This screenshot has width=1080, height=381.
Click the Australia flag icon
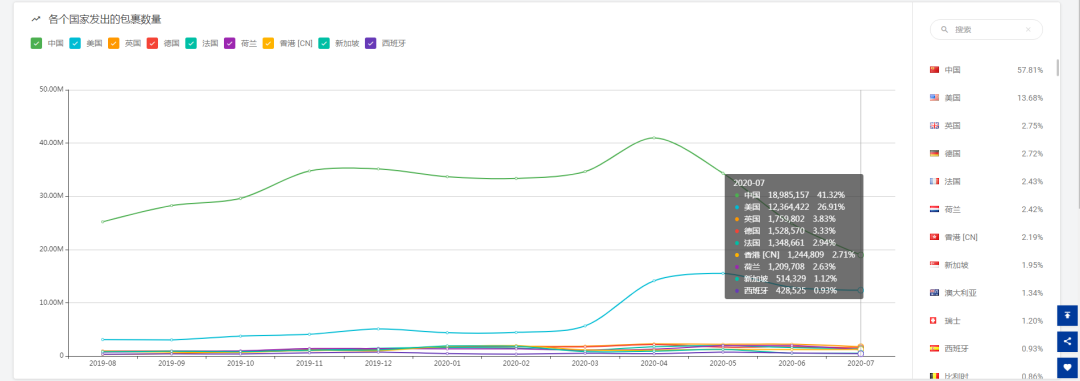click(x=935, y=292)
